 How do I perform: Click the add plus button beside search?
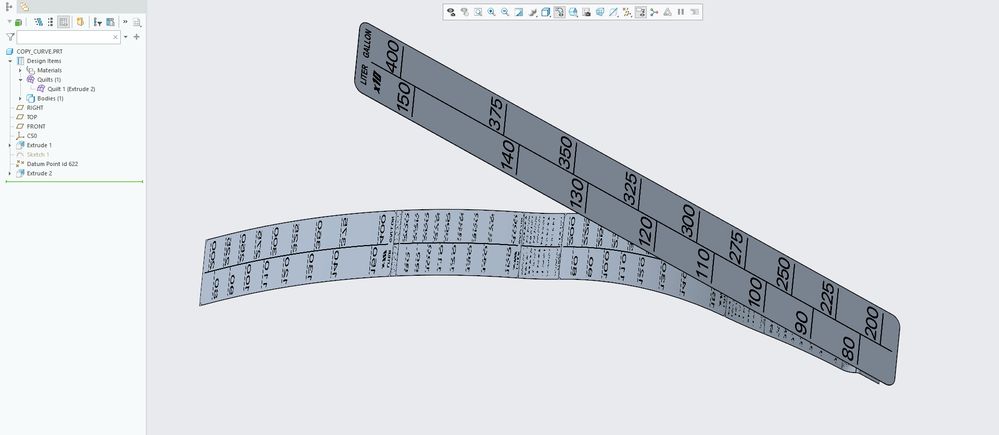click(x=137, y=37)
